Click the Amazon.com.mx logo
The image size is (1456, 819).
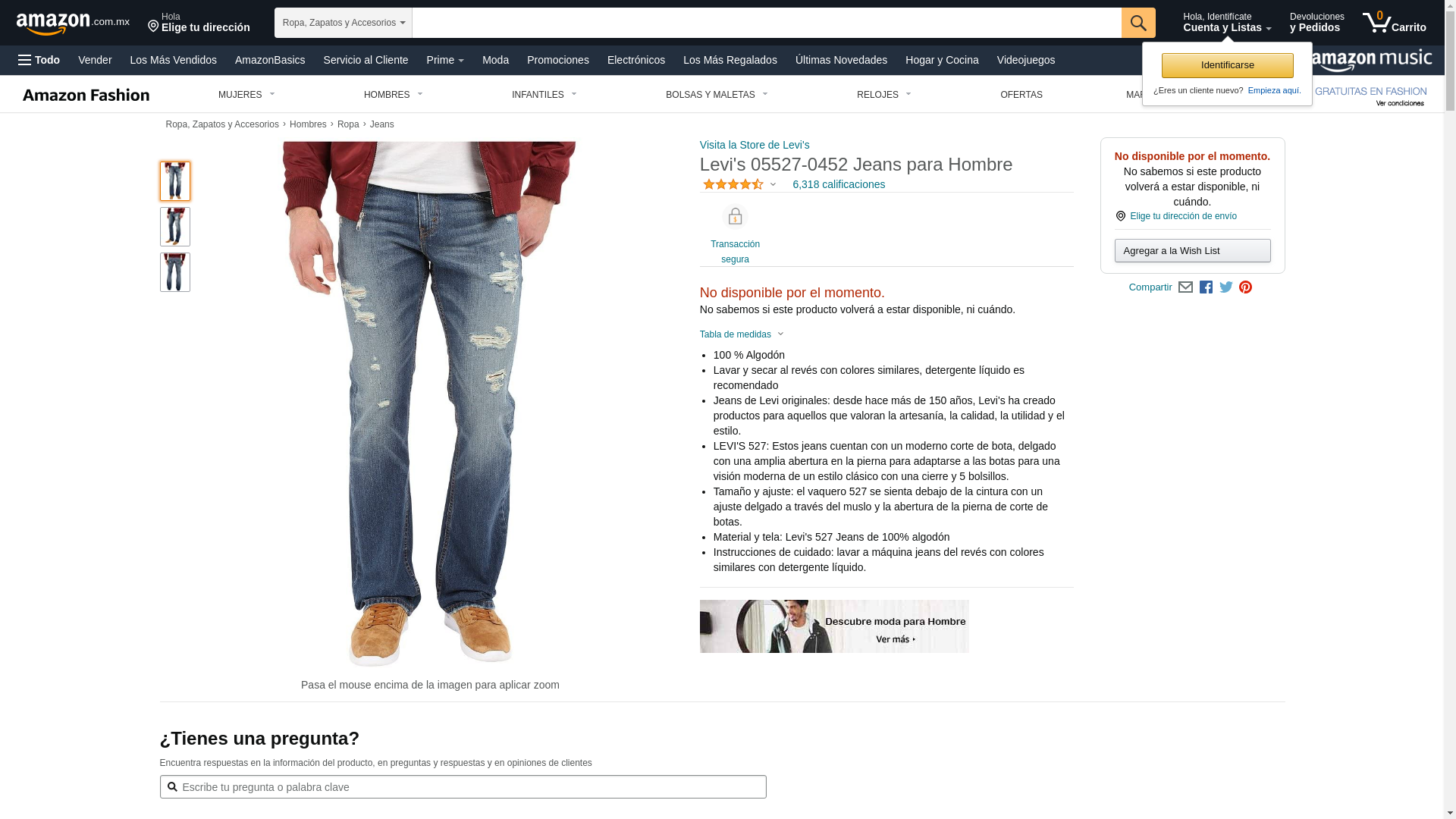click(x=73, y=24)
